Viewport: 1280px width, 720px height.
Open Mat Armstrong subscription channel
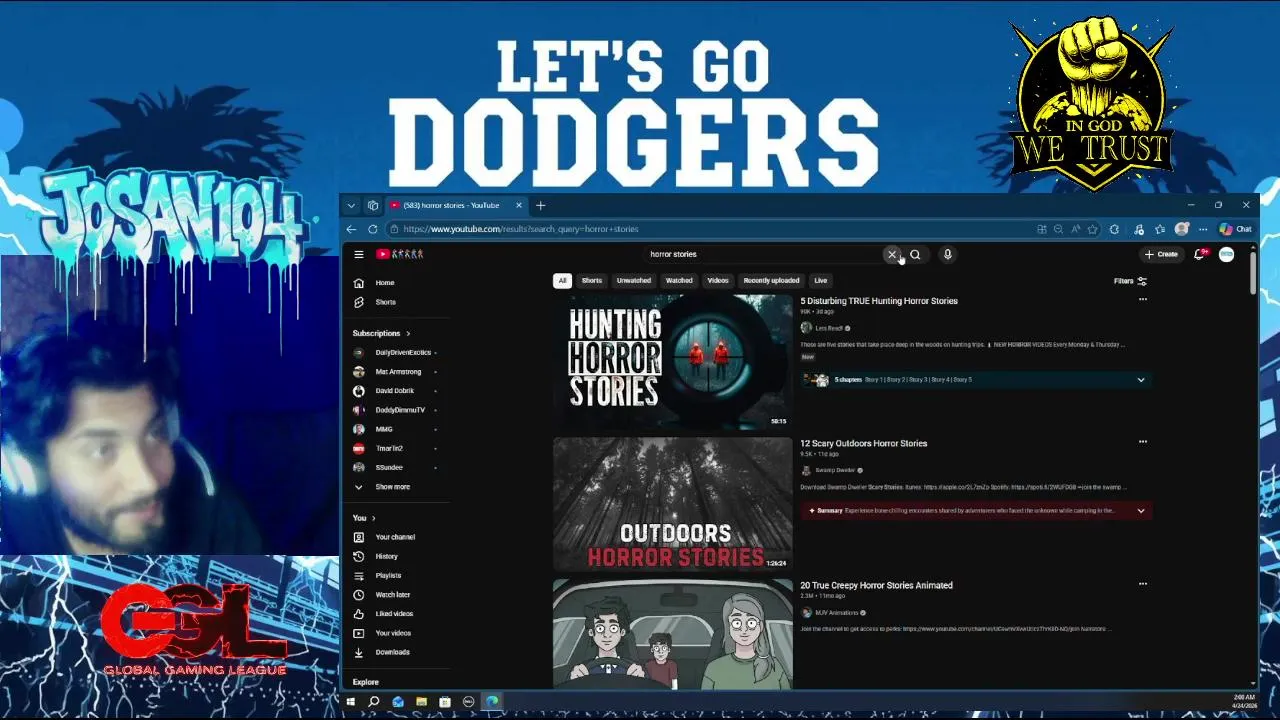(x=398, y=372)
